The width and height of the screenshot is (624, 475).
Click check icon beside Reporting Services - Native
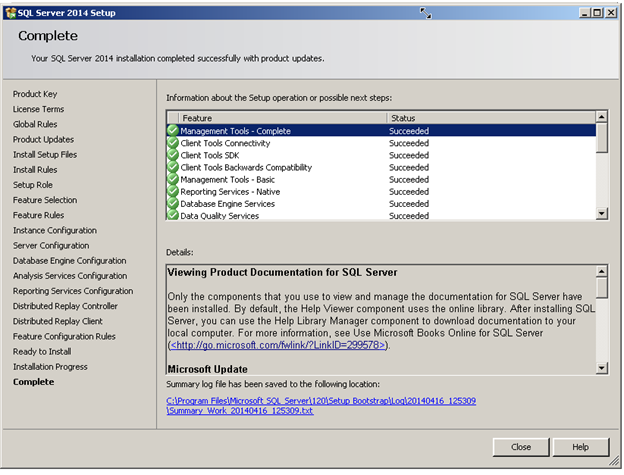point(173,191)
